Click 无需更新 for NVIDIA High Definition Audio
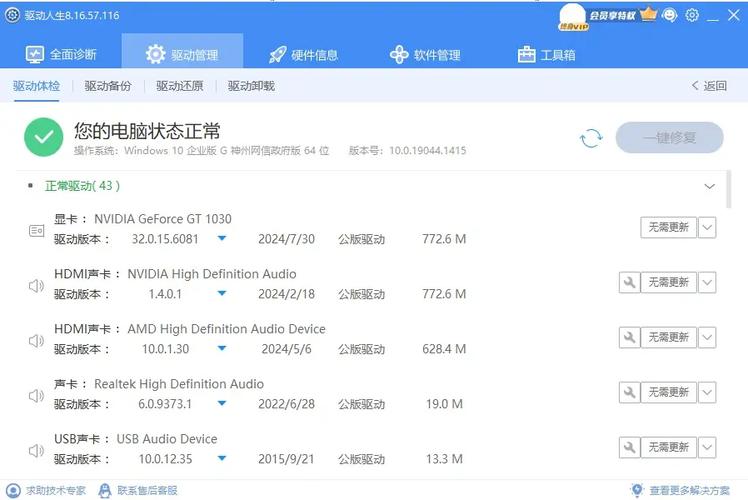This screenshot has width=748, height=500. (x=668, y=282)
